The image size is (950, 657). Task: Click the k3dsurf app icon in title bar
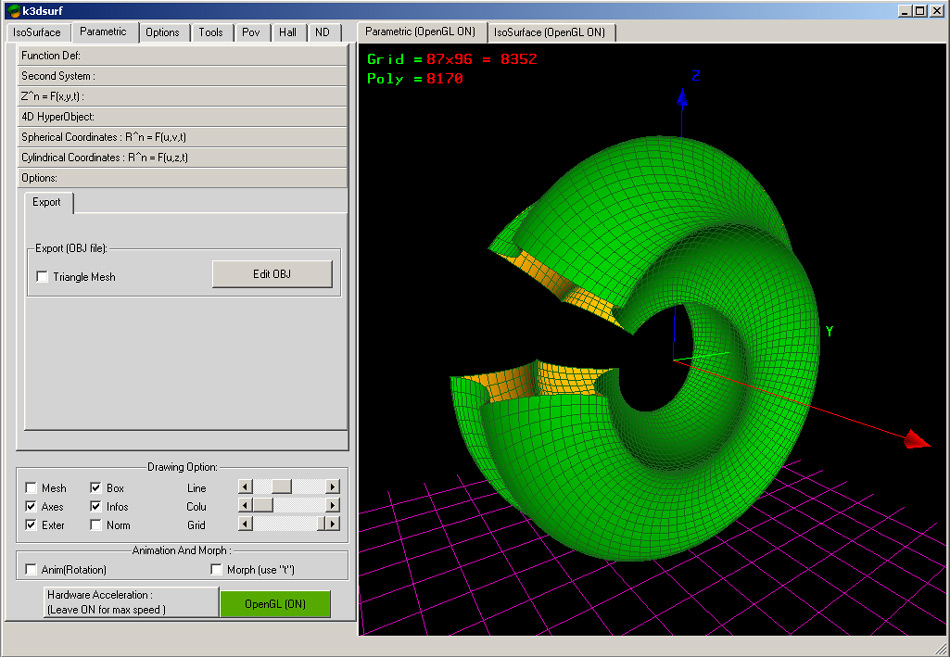[13, 11]
